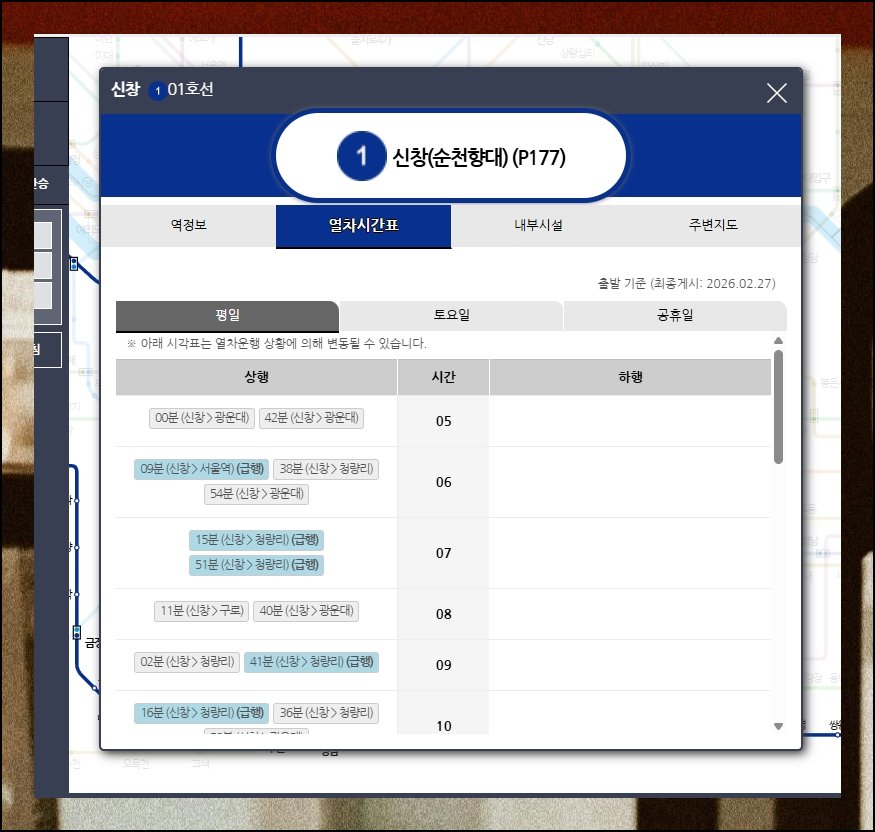
Task: Select the 40분 (신창>광운대) train
Action: pos(306,611)
